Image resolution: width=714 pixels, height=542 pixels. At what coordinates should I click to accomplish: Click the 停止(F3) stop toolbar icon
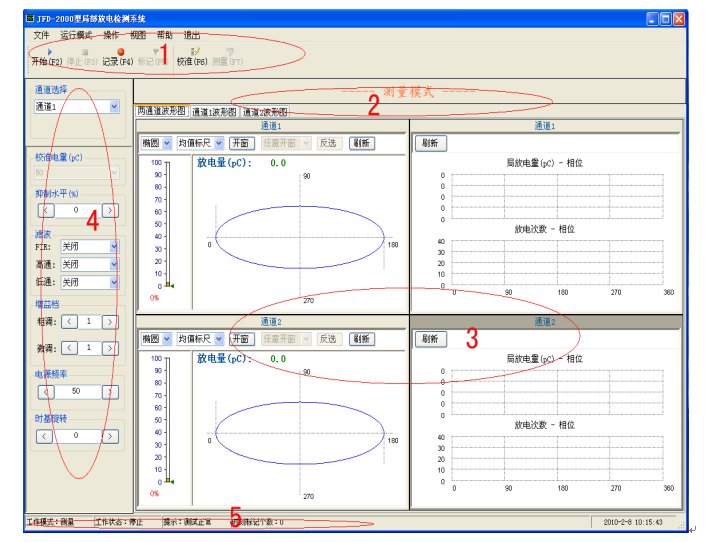click(x=82, y=57)
